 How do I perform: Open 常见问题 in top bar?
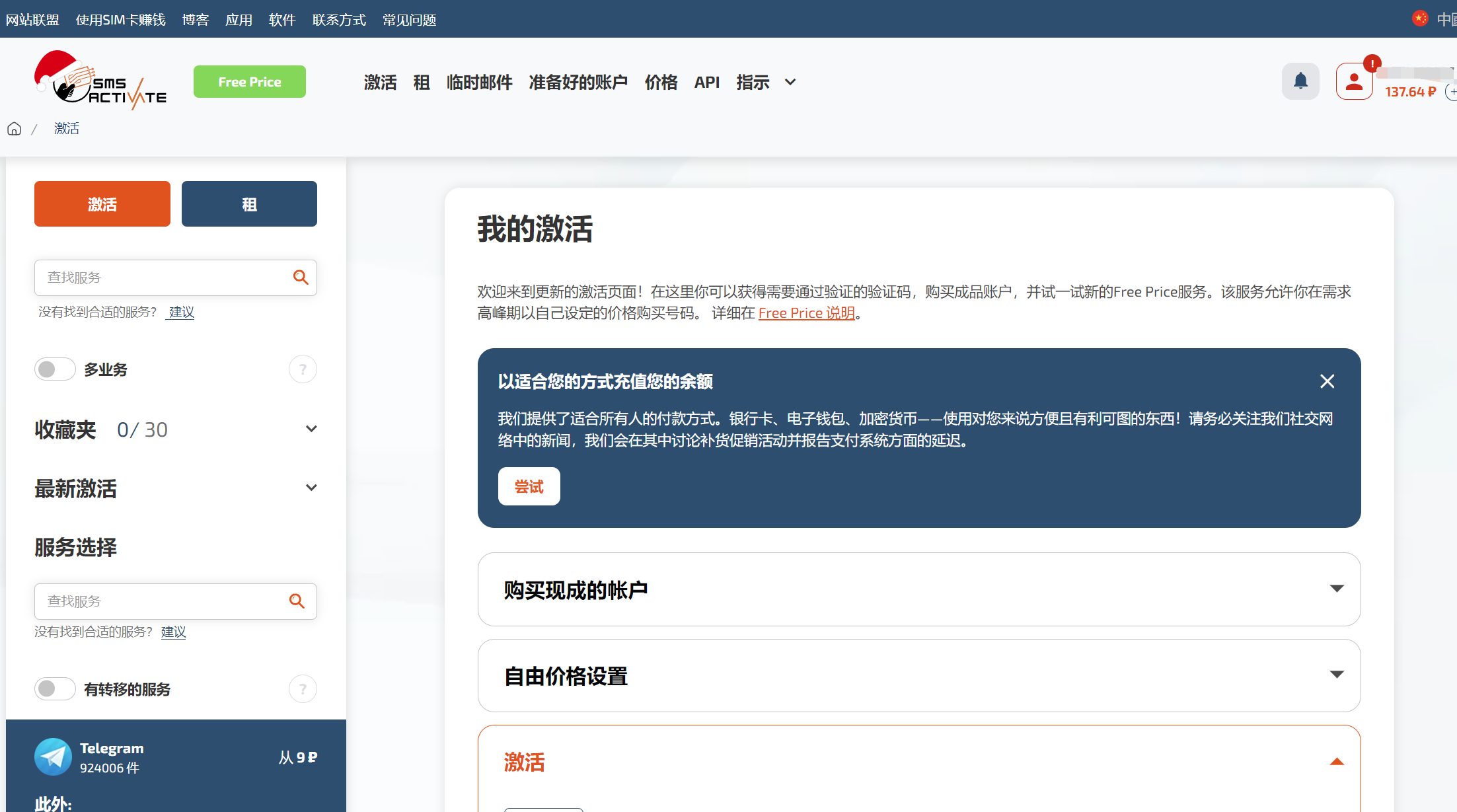[x=410, y=20]
